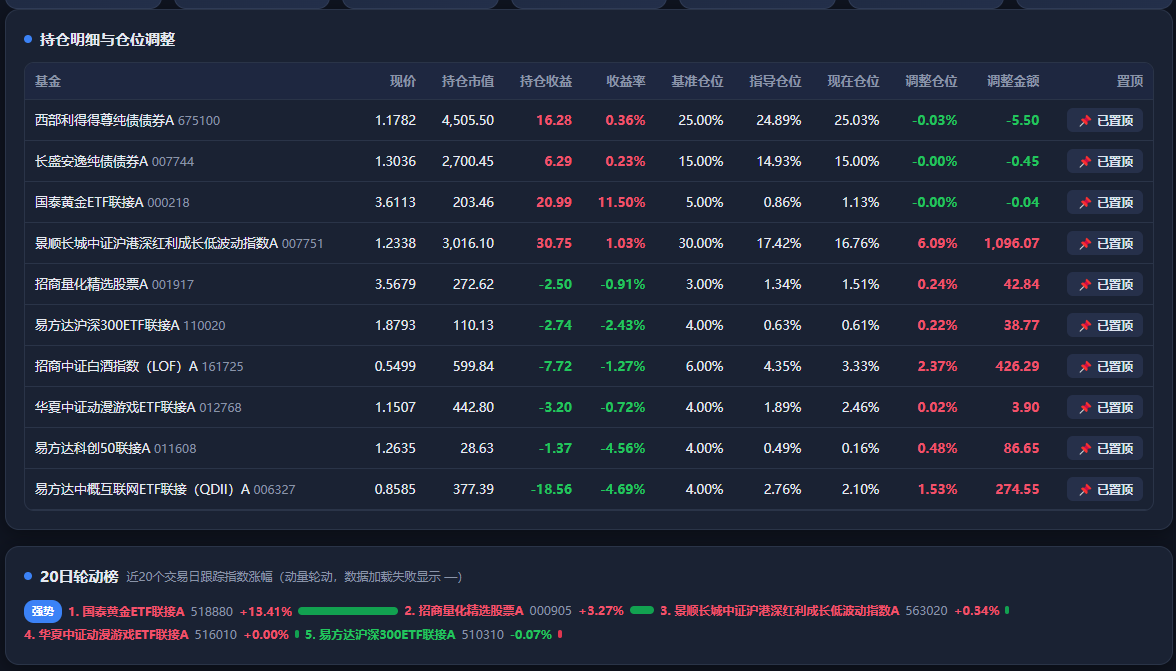This screenshot has height=671, width=1176.
Task: Click pin icon in 招商量化精选股票A table row
Action: click(x=1084, y=285)
